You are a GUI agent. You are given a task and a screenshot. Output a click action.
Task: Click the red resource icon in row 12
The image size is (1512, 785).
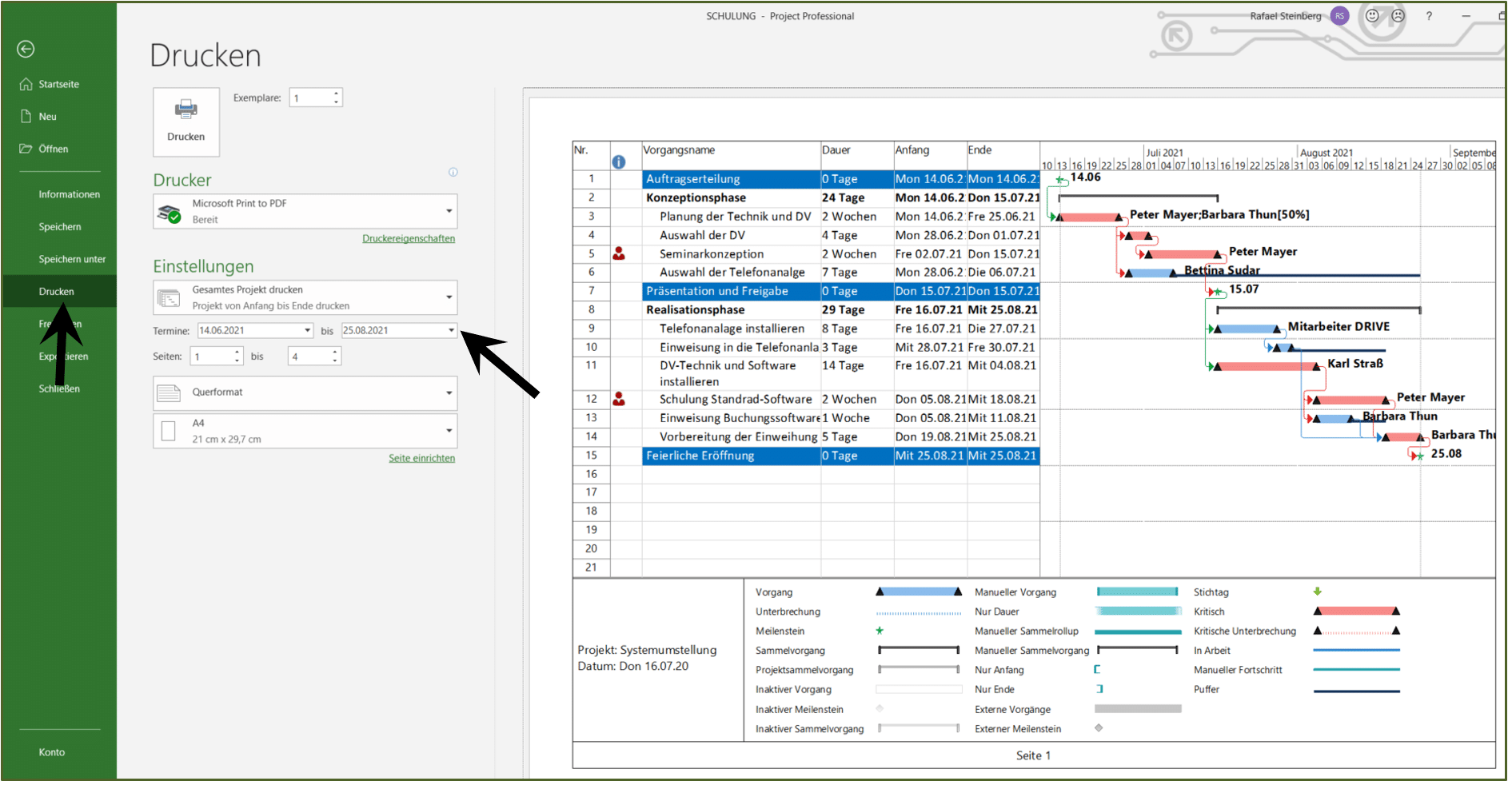pyautogui.click(x=619, y=399)
